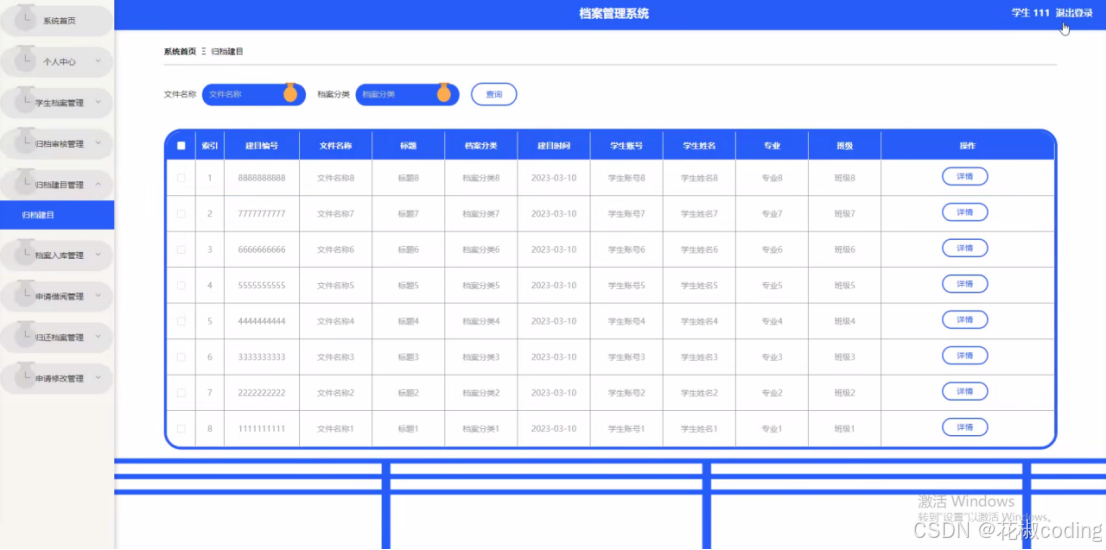Open 详情 for 文件名称3 row
1106x550 pixels.
point(965,356)
